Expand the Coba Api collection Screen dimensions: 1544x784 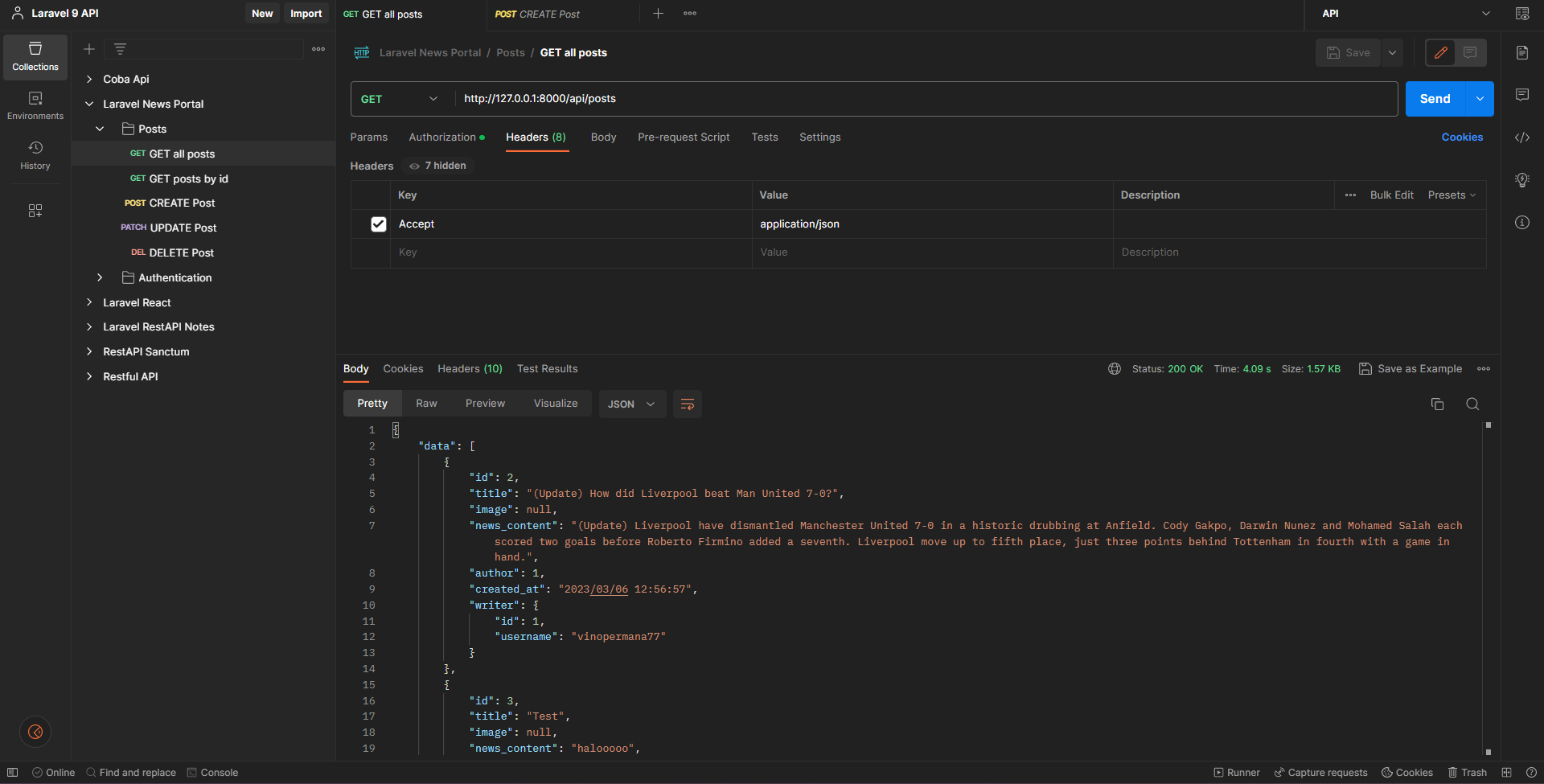[89, 79]
